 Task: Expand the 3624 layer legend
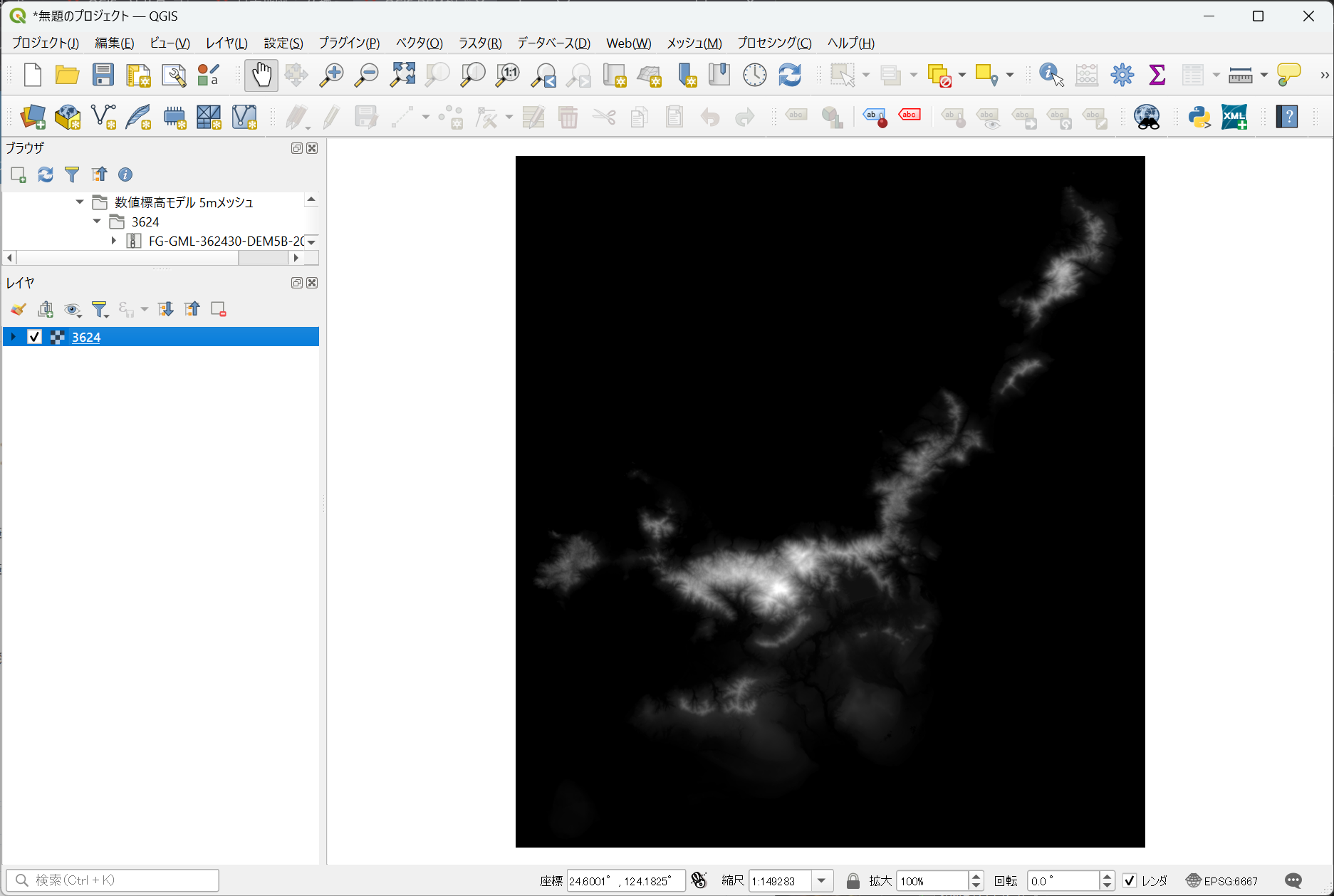pos(14,337)
